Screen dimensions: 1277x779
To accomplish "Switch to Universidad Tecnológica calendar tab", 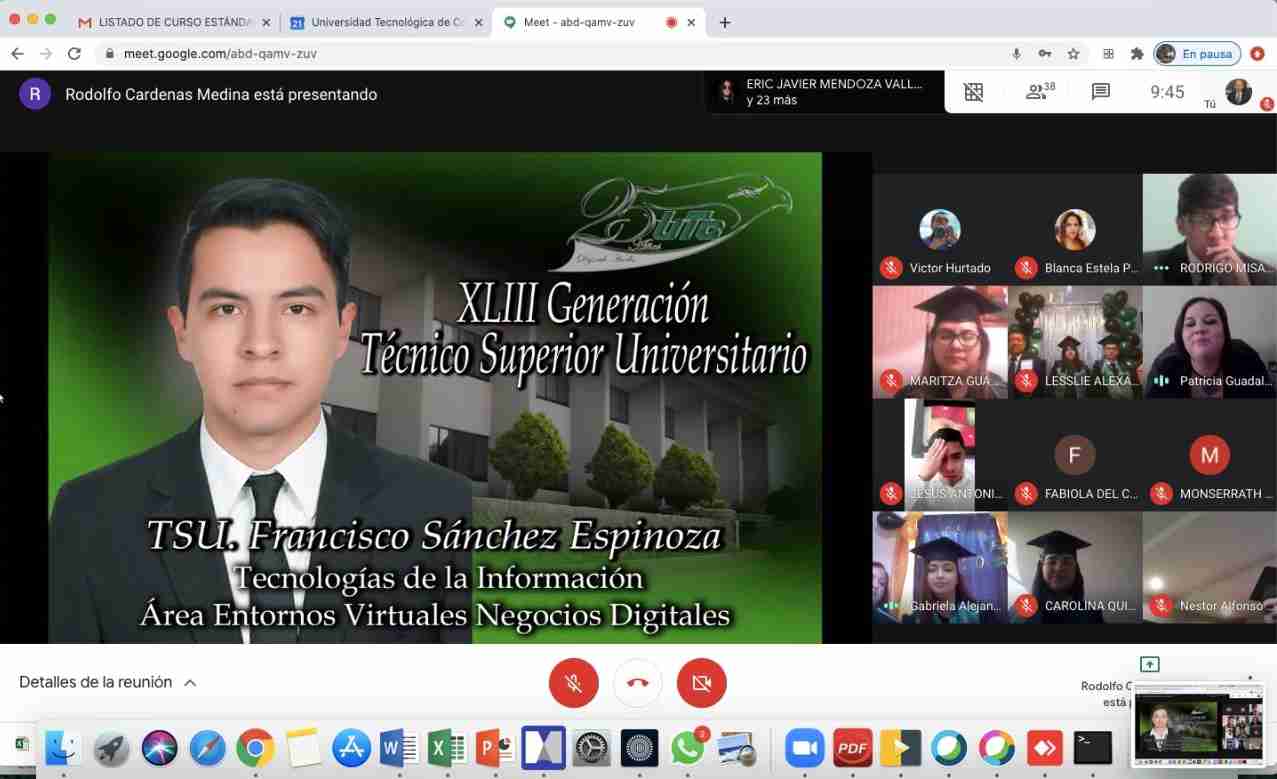I will coord(385,22).
